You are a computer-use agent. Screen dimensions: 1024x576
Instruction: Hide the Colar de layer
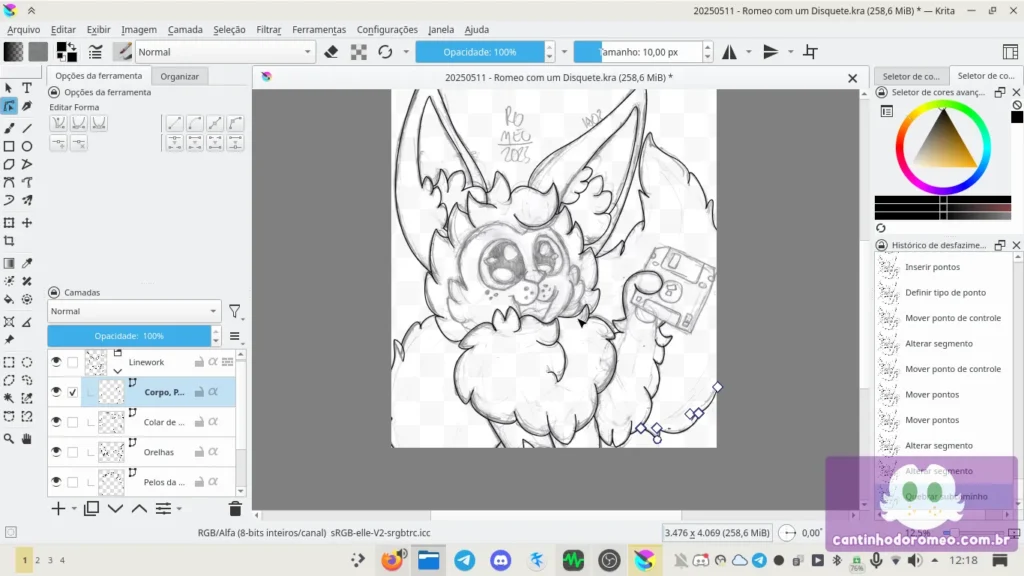coord(56,422)
